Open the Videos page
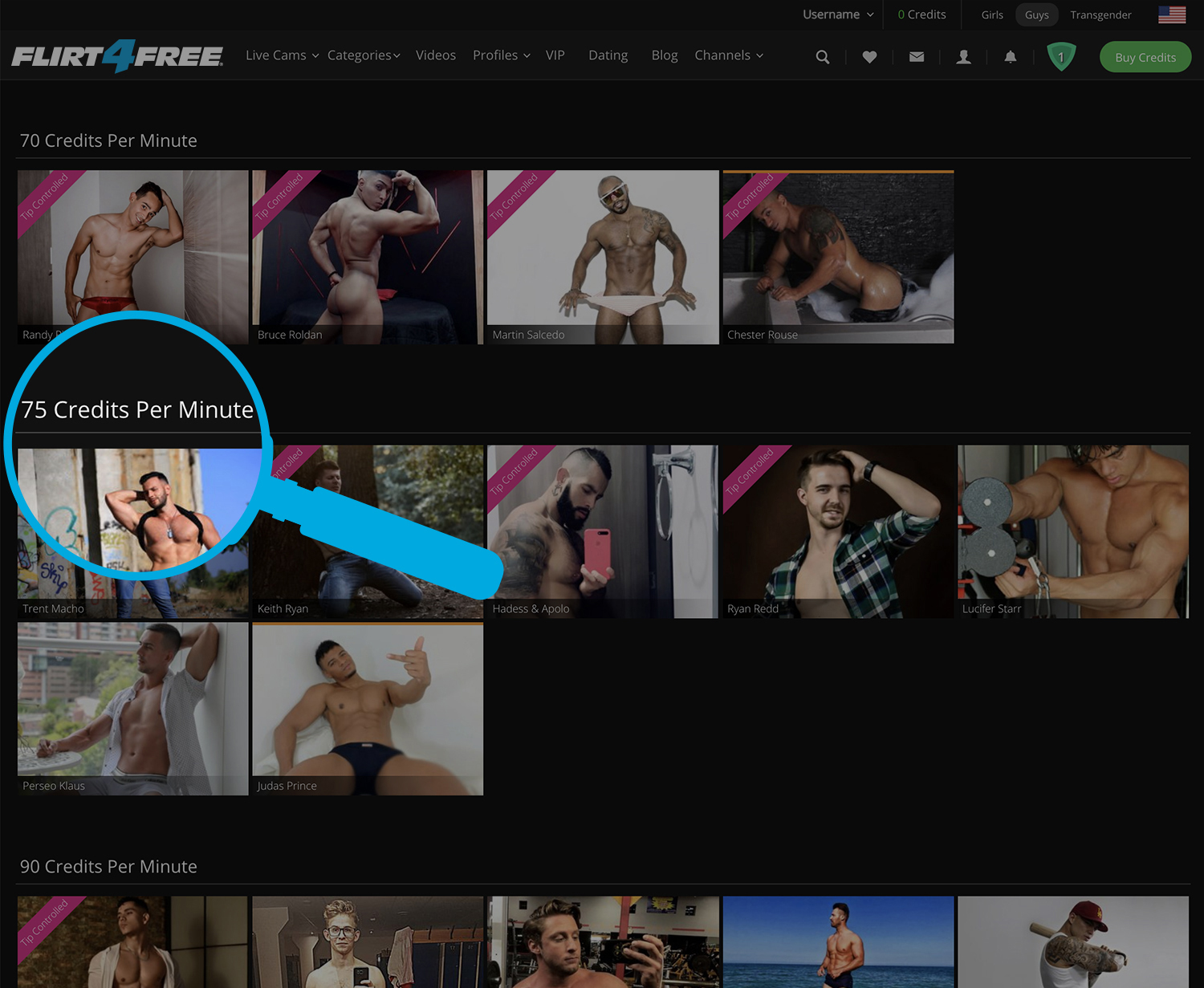1204x988 pixels. click(436, 55)
